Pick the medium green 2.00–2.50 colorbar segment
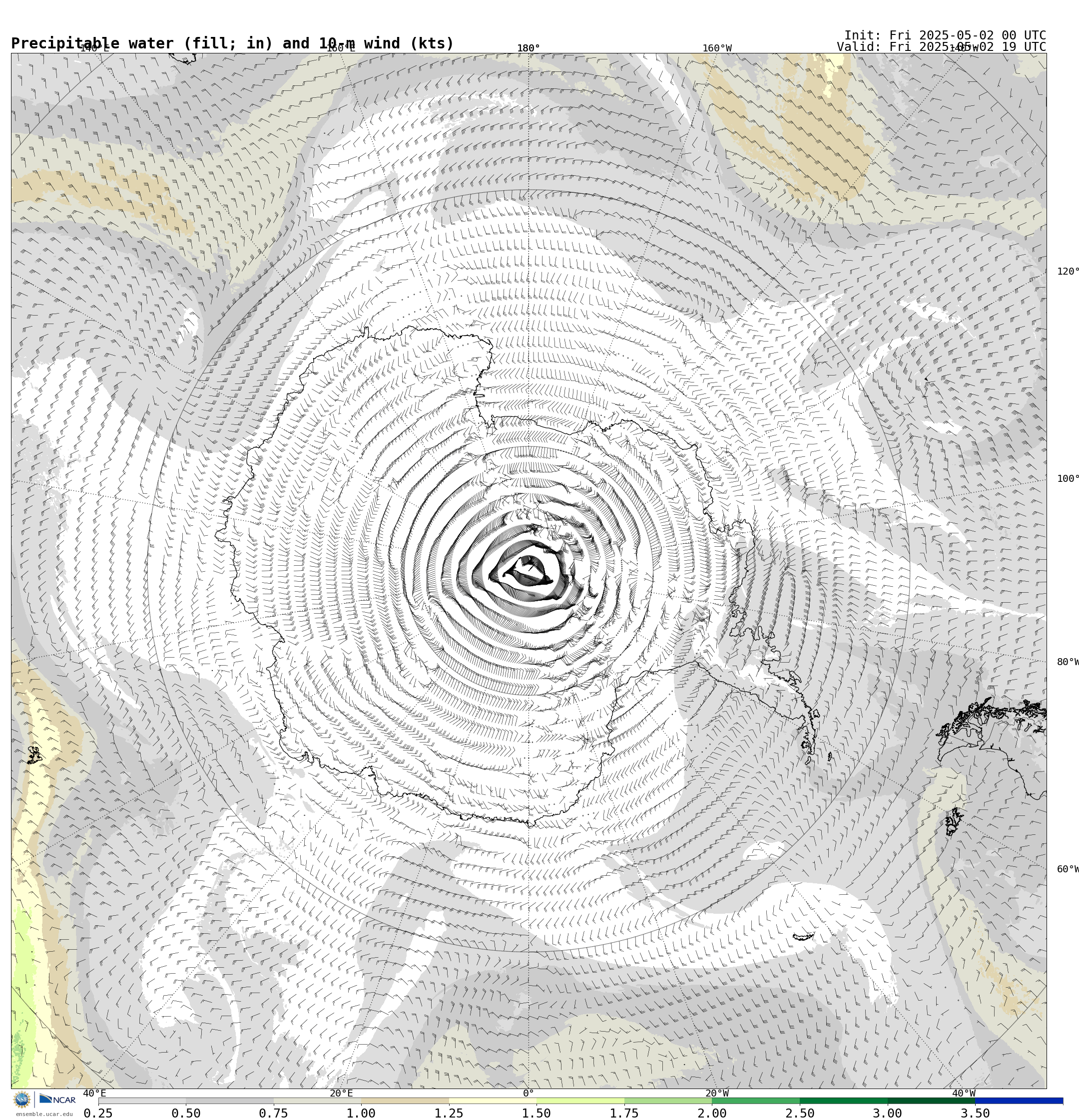Image resolution: width=1079 pixels, height=1120 pixels. coord(756,1101)
